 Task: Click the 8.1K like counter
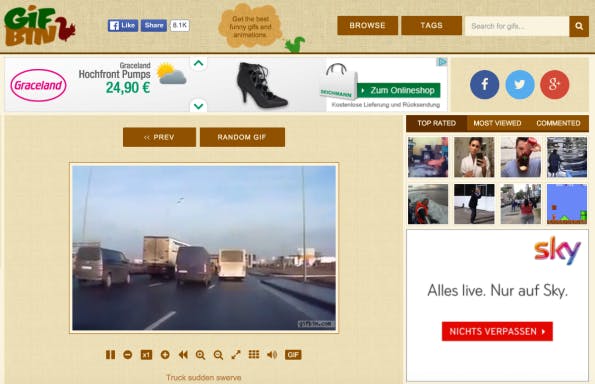179,25
